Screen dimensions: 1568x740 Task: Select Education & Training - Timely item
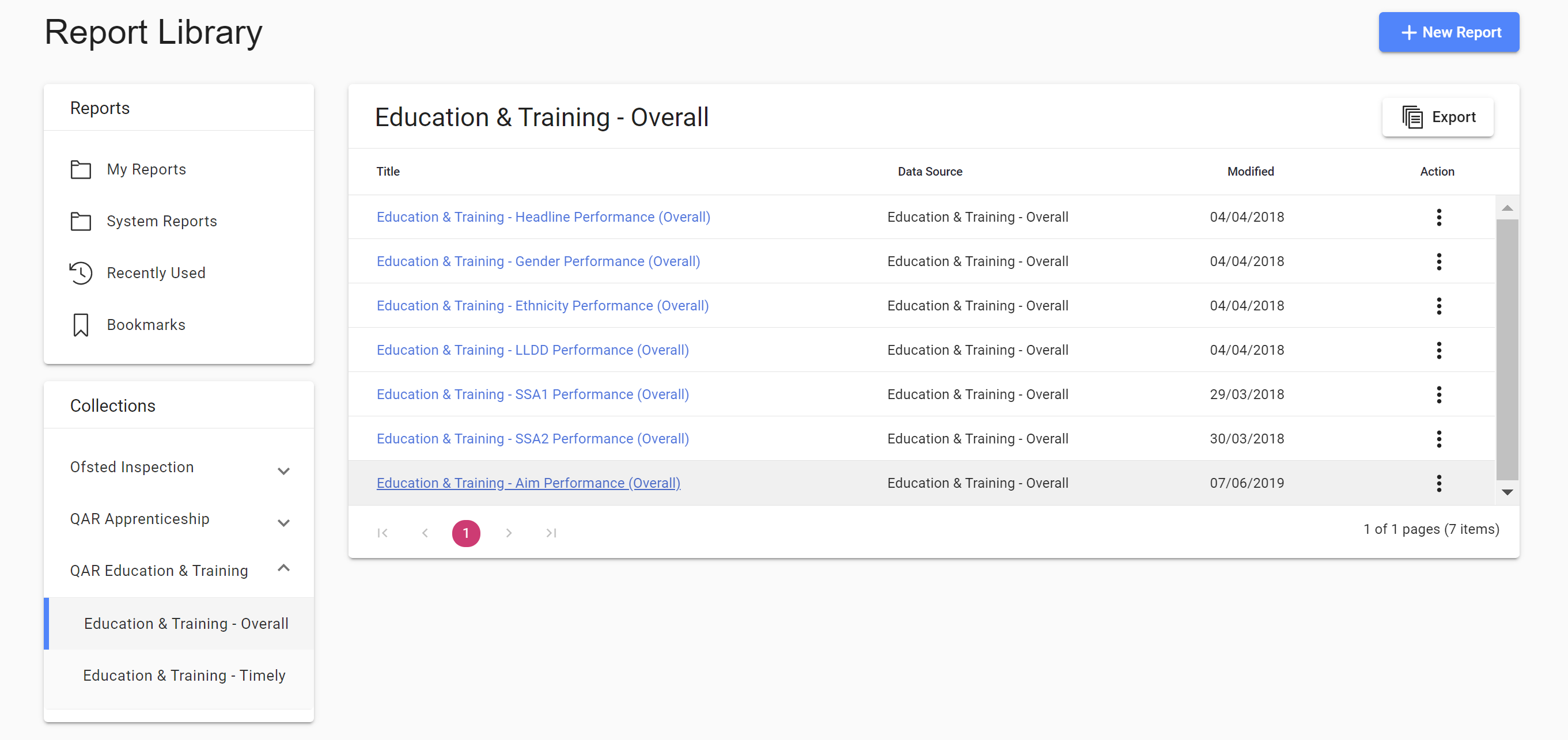(184, 676)
